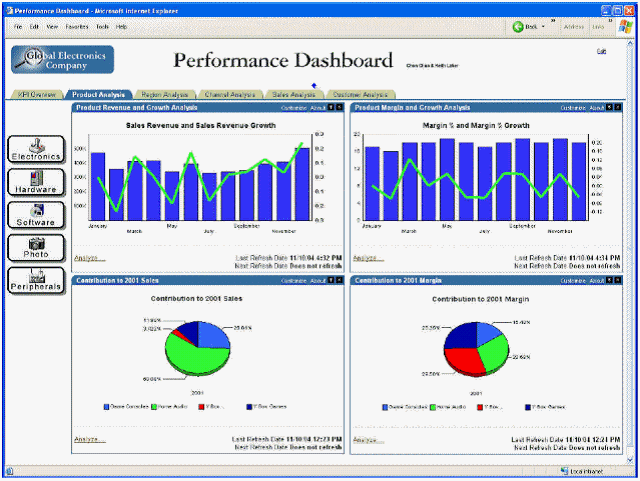640x481 pixels.
Task: Open the Favorites menu
Action: 77,27
